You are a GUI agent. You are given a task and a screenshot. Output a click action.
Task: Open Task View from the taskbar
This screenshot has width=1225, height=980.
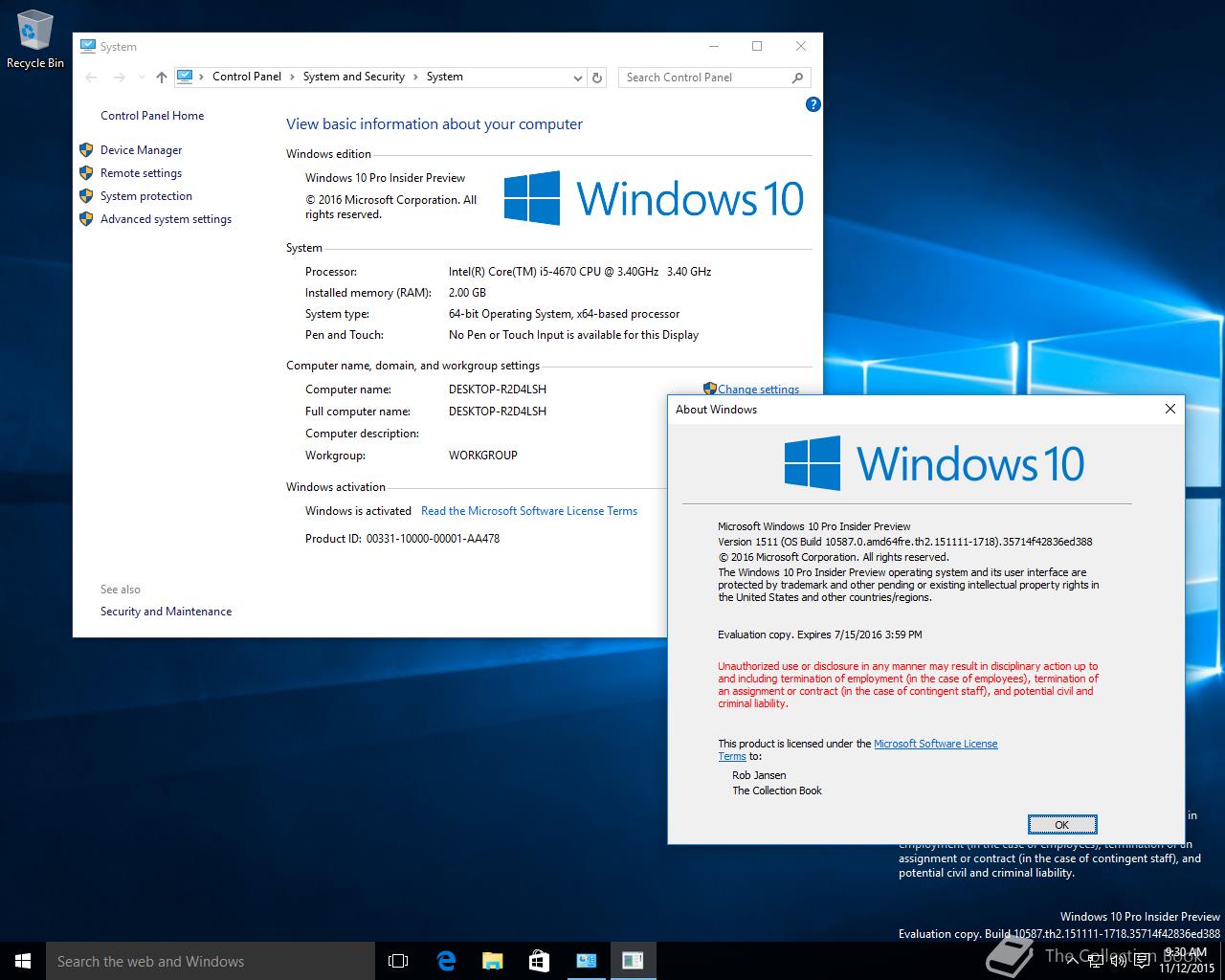click(398, 961)
